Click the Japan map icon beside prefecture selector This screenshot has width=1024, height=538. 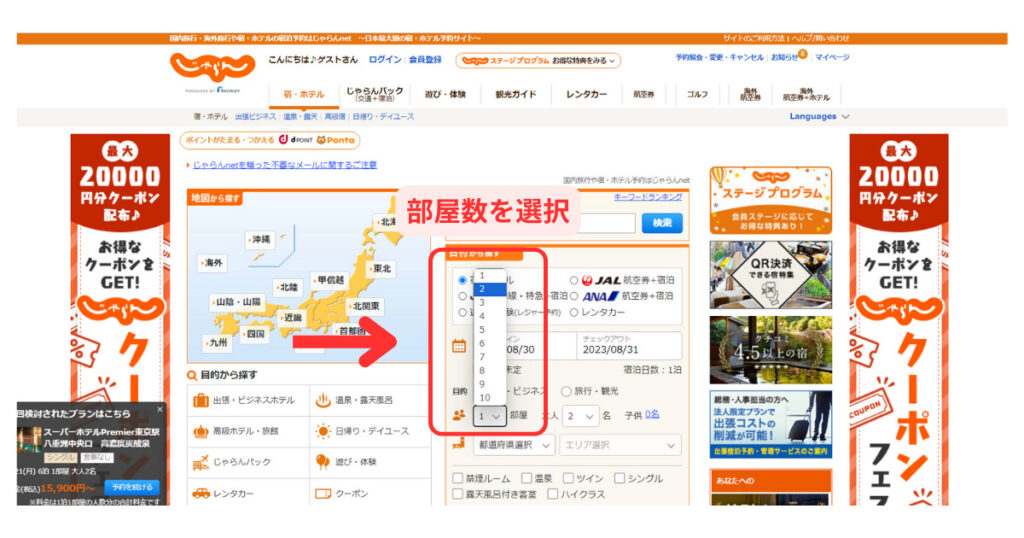pos(459,444)
